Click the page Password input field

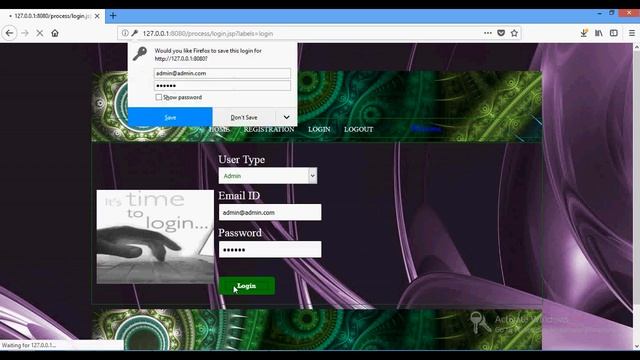pos(270,249)
